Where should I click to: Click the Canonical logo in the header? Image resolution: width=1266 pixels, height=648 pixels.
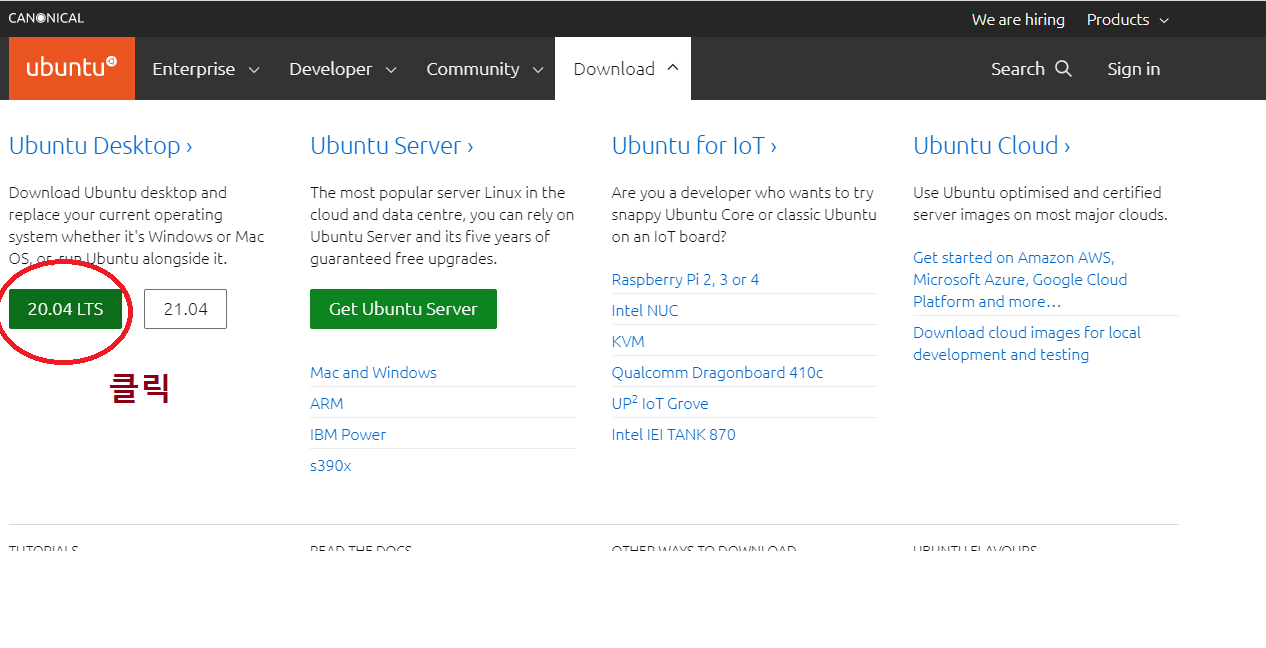click(46, 18)
